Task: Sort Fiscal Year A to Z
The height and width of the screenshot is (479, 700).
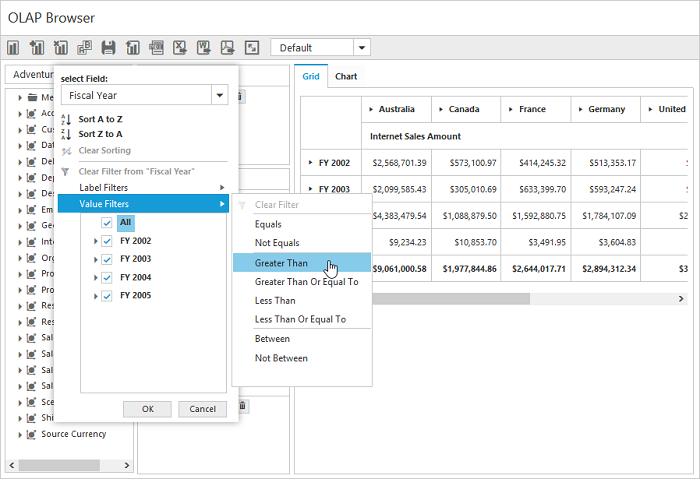Action: [100, 119]
